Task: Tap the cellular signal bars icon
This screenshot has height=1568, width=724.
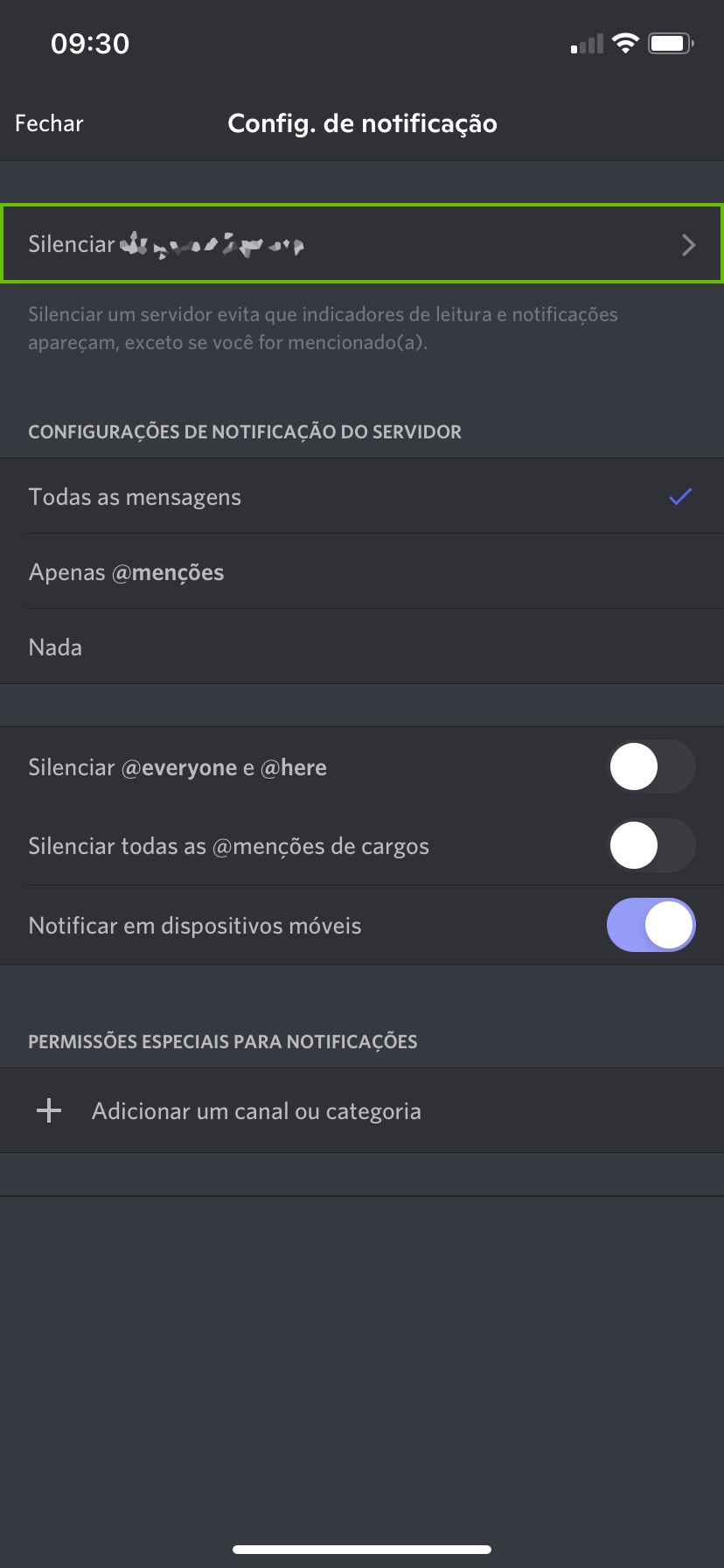Action: pos(588,44)
